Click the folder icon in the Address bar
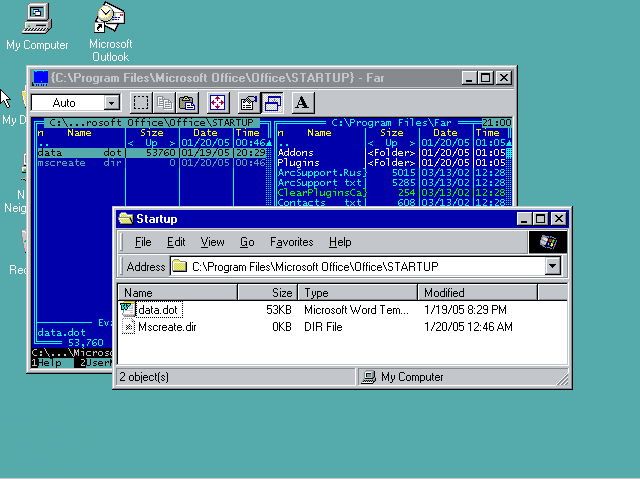 click(x=179, y=267)
